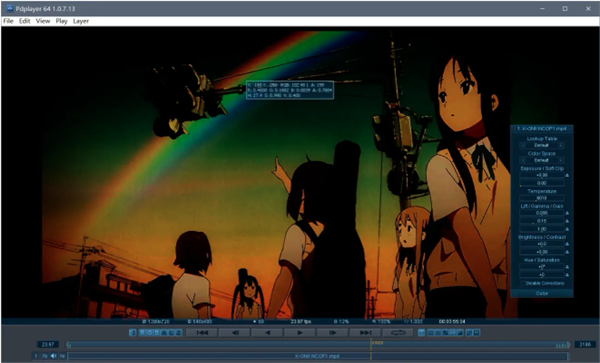
Task: Start forward playback
Action: pos(300,333)
